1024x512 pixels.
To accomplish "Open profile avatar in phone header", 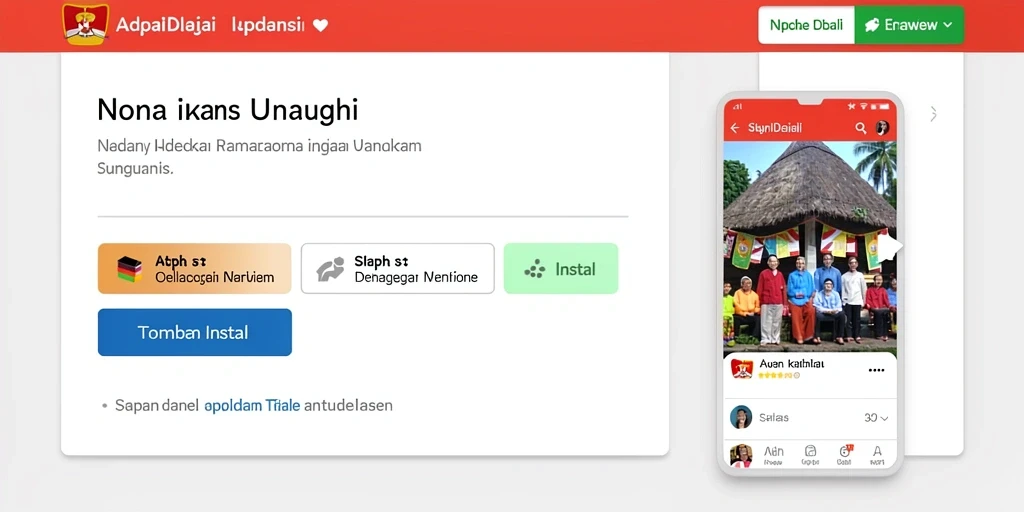I will coord(882,128).
